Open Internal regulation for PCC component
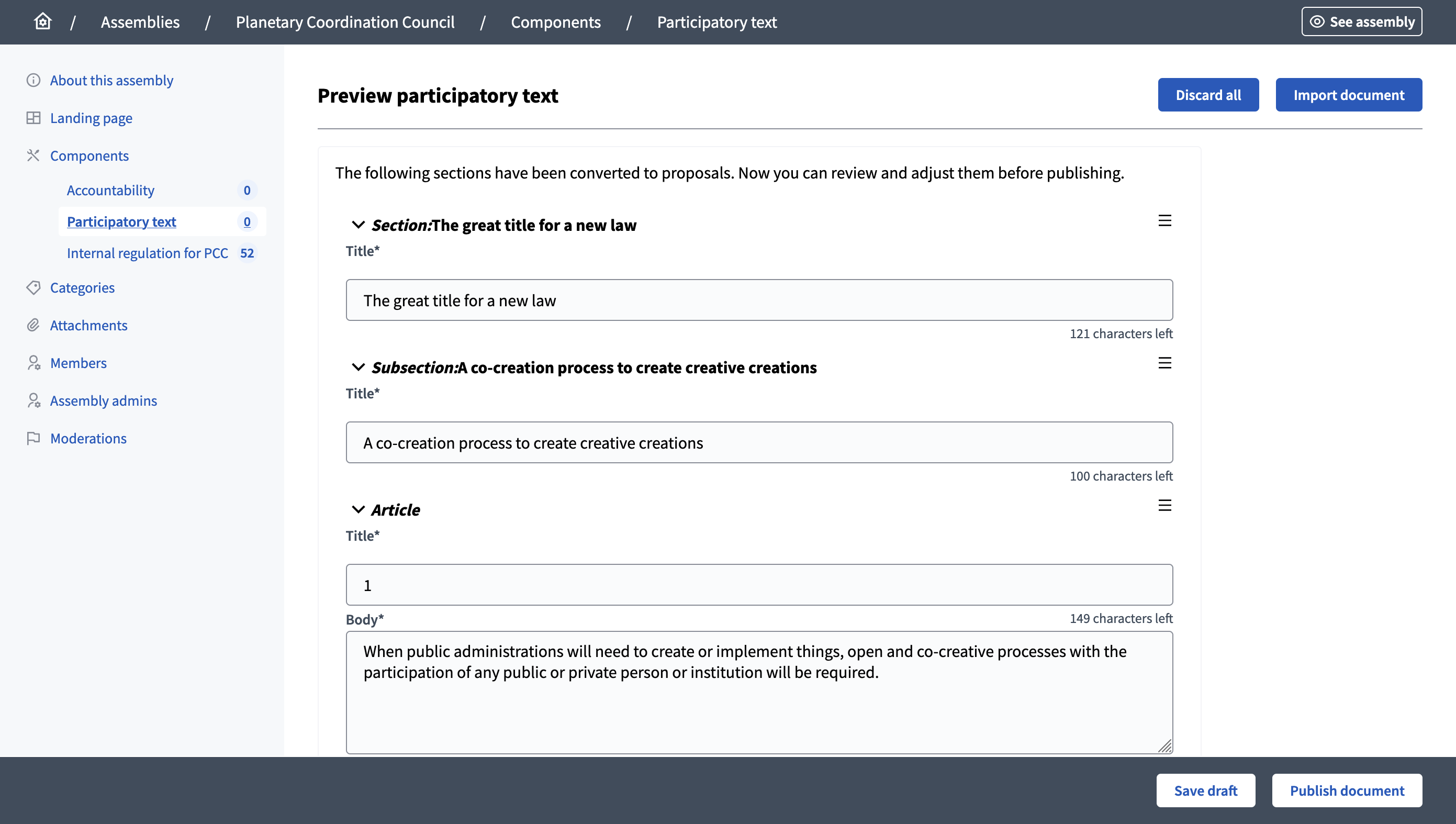The height and width of the screenshot is (824, 1456). point(147,253)
